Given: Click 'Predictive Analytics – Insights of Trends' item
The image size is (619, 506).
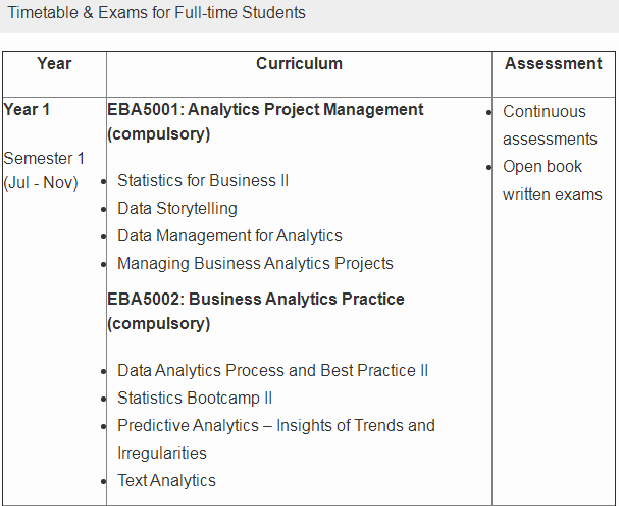Looking at the screenshot, I should pos(275,425).
